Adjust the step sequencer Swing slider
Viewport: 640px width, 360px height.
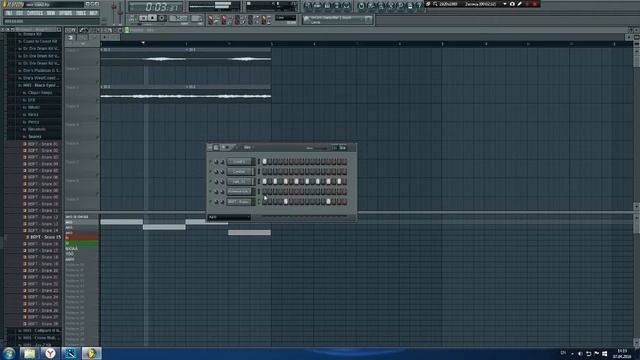pos(320,148)
